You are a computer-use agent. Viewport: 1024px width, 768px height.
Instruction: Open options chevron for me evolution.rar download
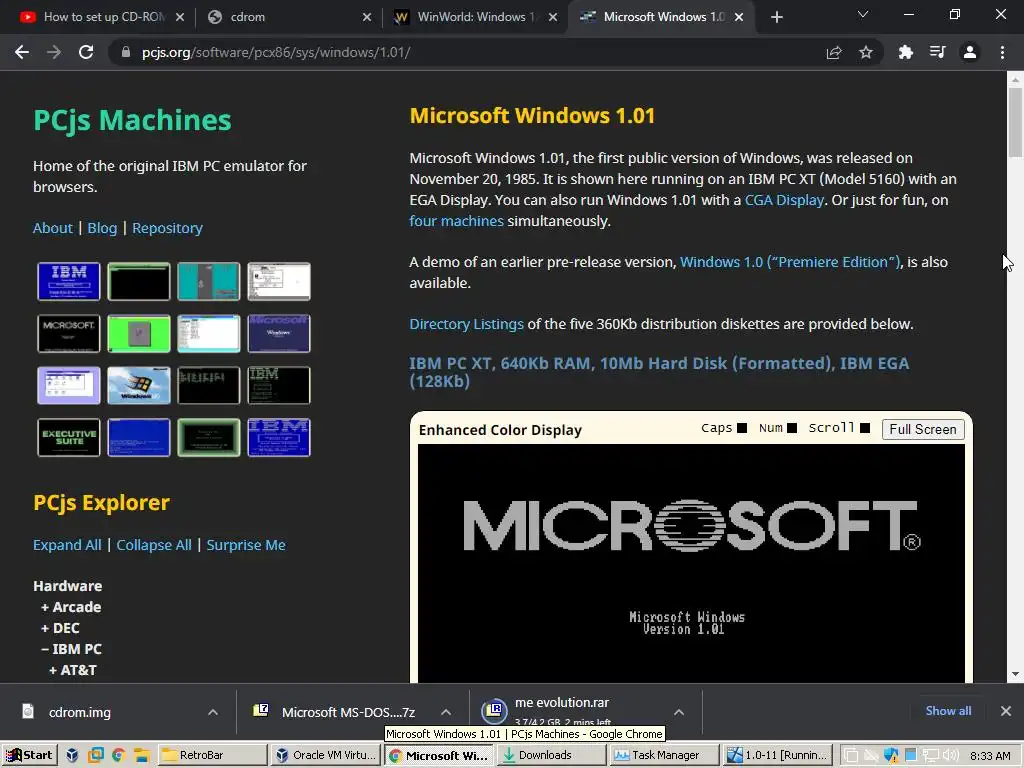click(679, 712)
